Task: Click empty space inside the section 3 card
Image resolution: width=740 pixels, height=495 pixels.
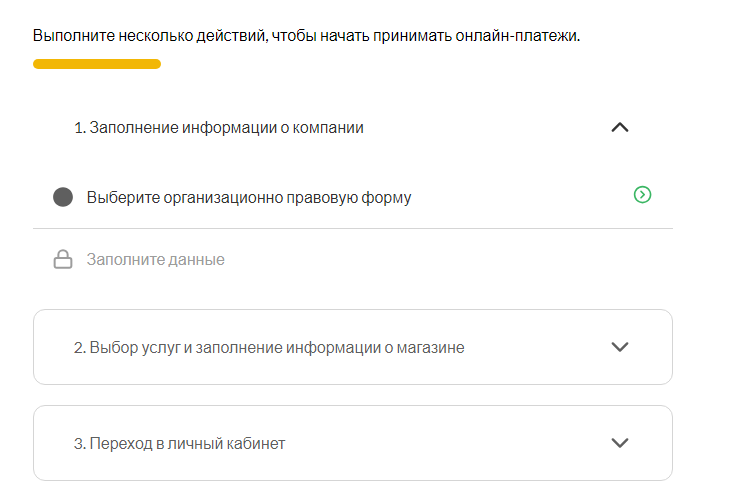Action: tap(450, 443)
